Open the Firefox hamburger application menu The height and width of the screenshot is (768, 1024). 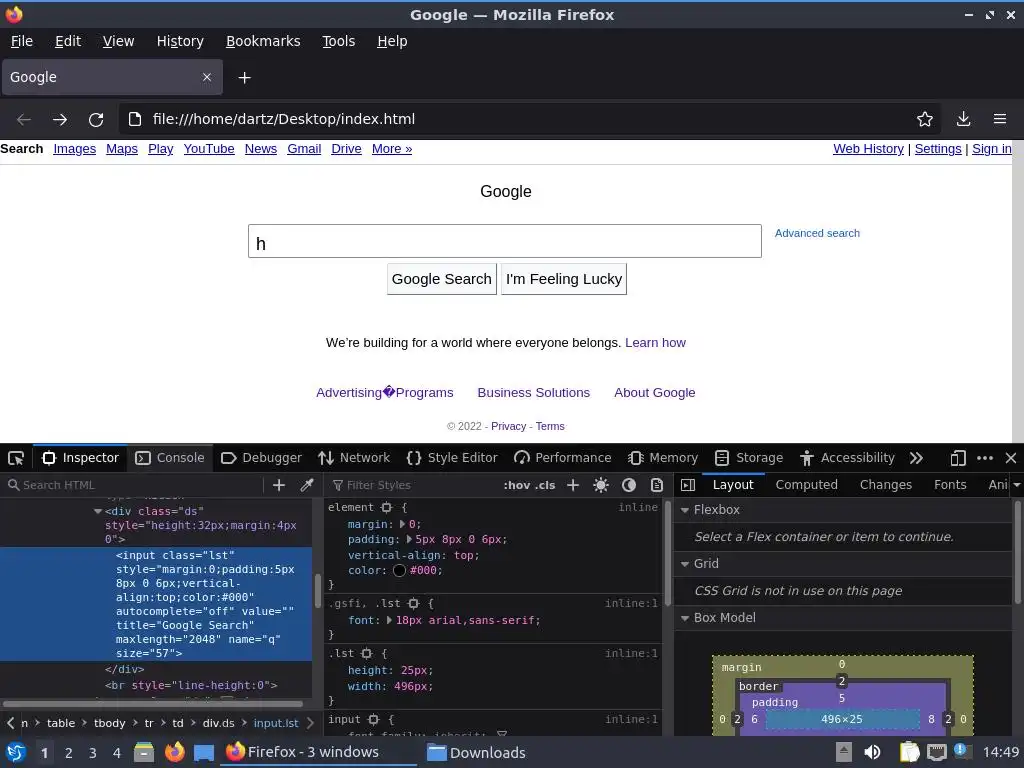[1000, 119]
